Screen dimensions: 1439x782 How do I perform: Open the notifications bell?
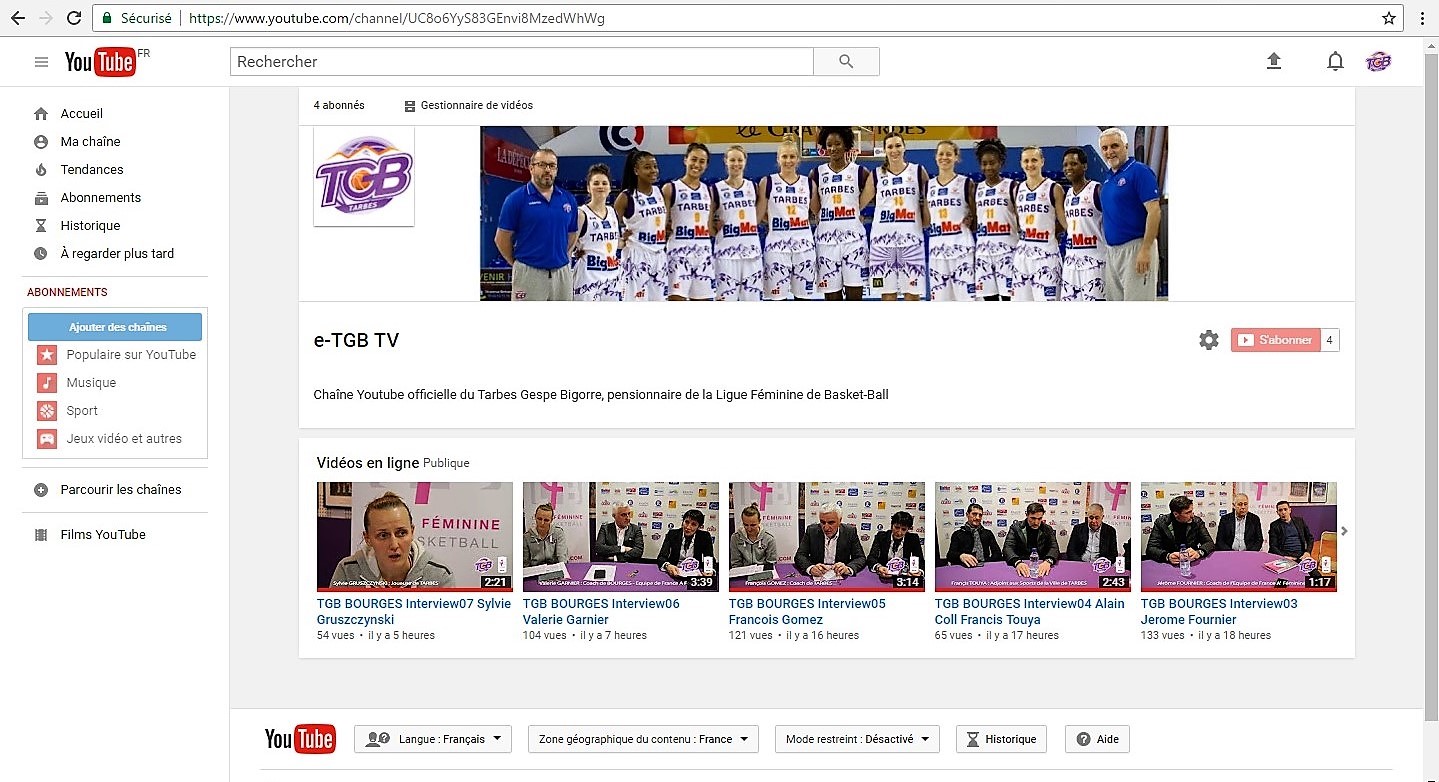(1335, 61)
